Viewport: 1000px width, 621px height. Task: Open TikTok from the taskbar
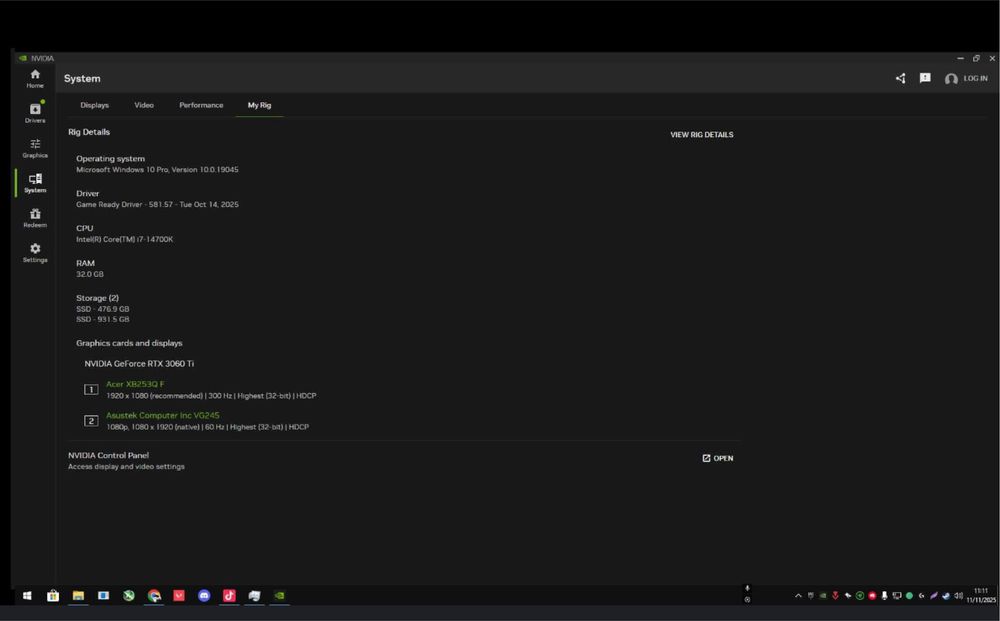click(x=230, y=595)
